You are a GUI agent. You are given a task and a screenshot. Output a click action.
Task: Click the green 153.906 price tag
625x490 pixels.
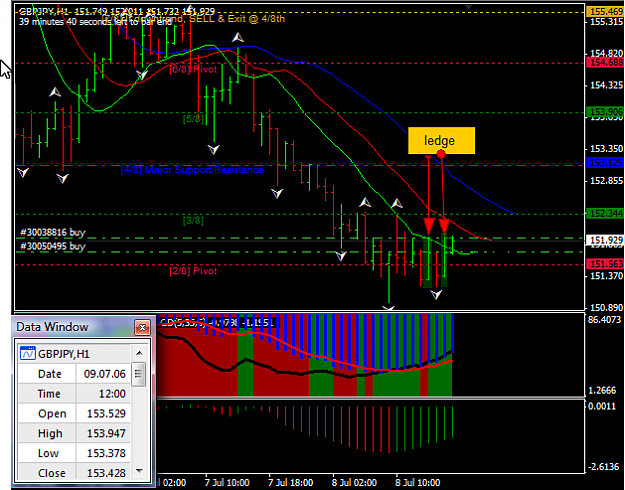click(x=606, y=112)
